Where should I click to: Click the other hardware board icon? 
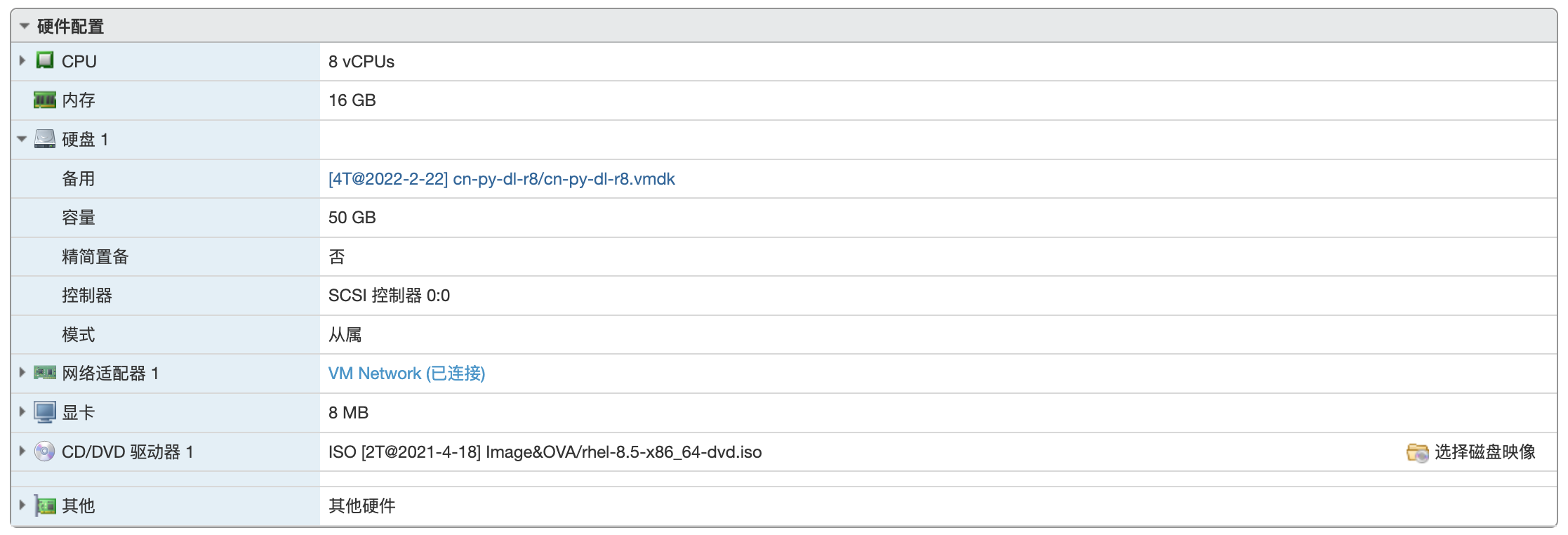coord(45,506)
